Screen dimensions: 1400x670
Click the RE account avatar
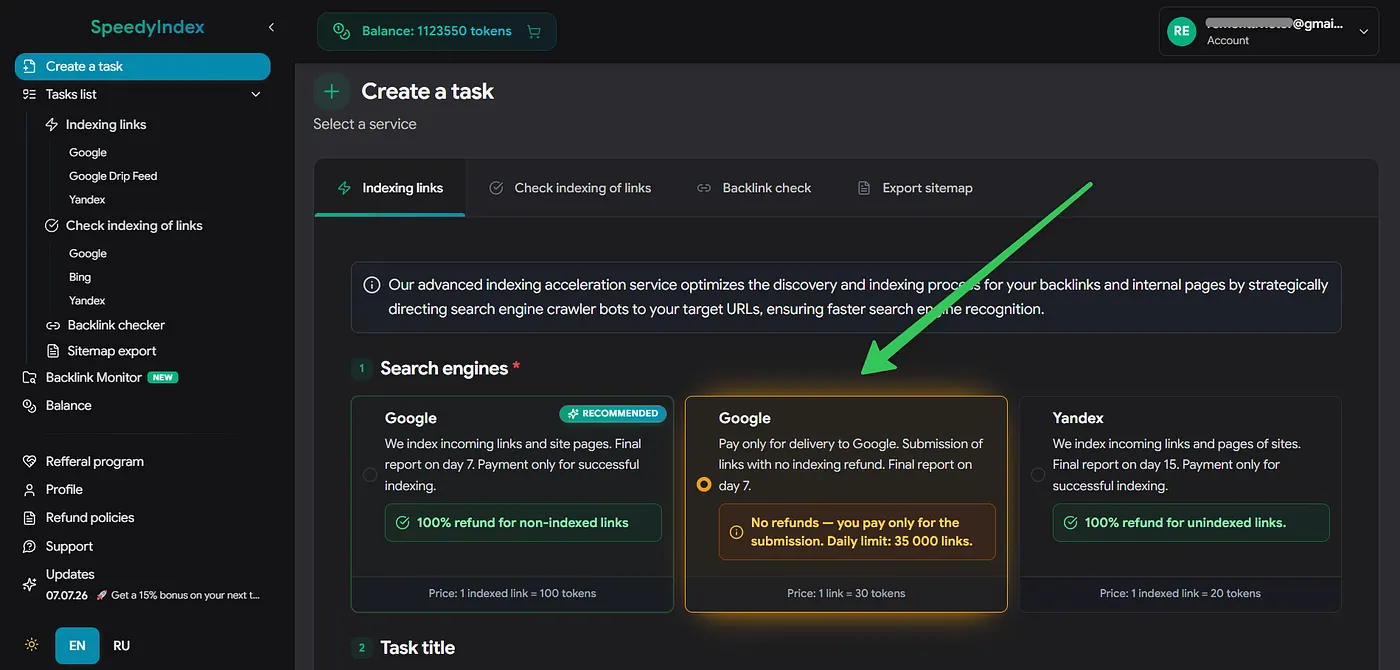1182,31
